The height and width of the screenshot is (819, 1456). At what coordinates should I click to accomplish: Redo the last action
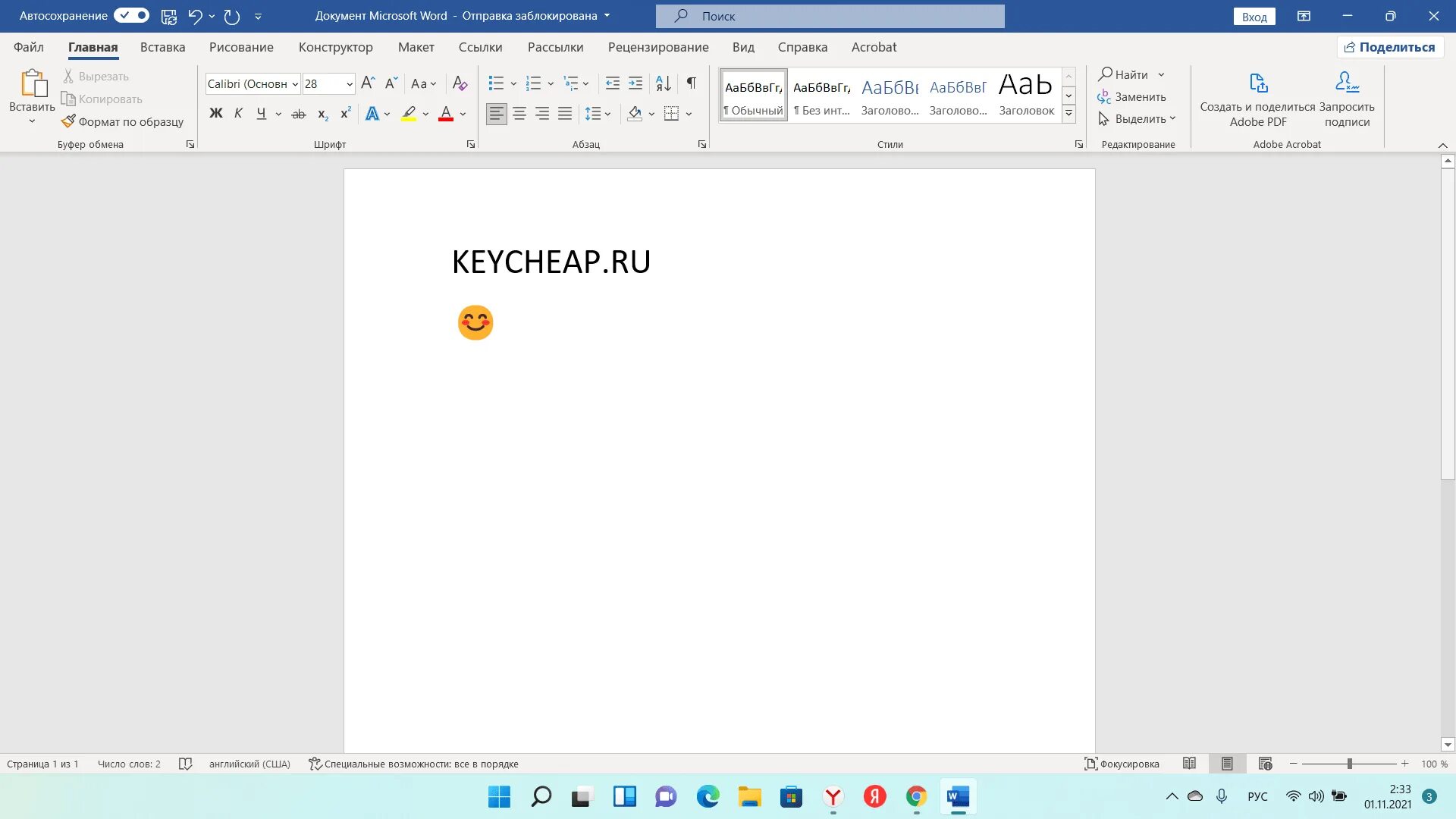tap(232, 16)
